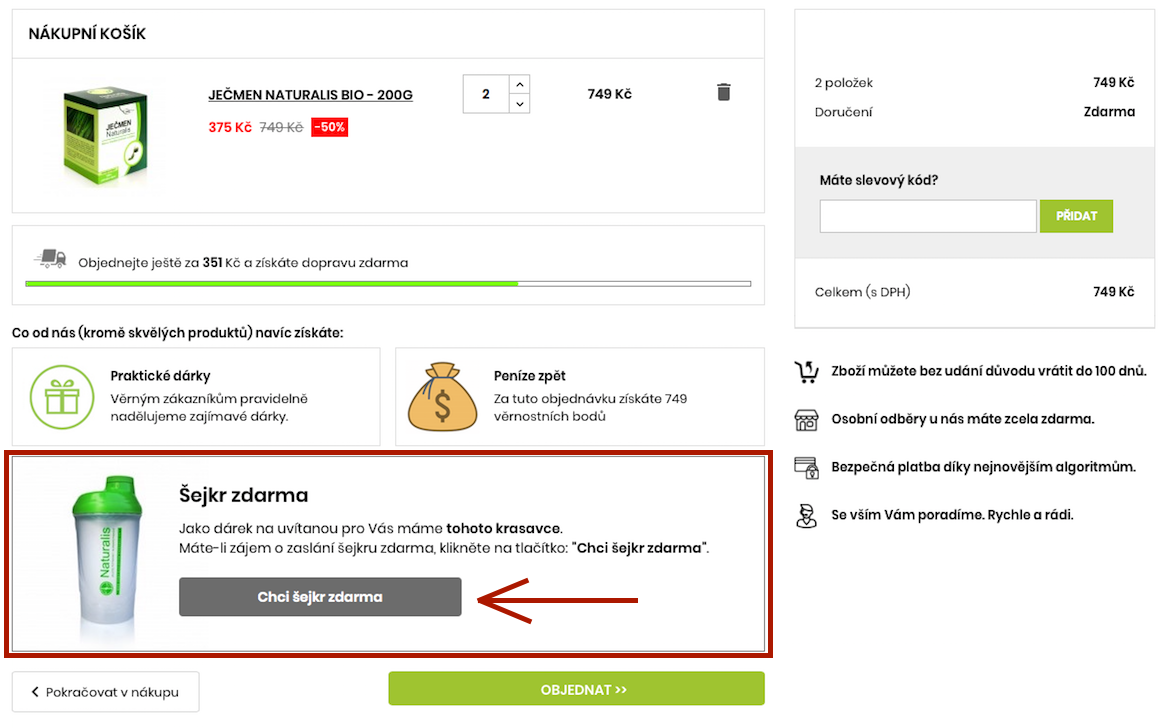
Task: Click the red 375 Kč discounted price
Action: 230,128
